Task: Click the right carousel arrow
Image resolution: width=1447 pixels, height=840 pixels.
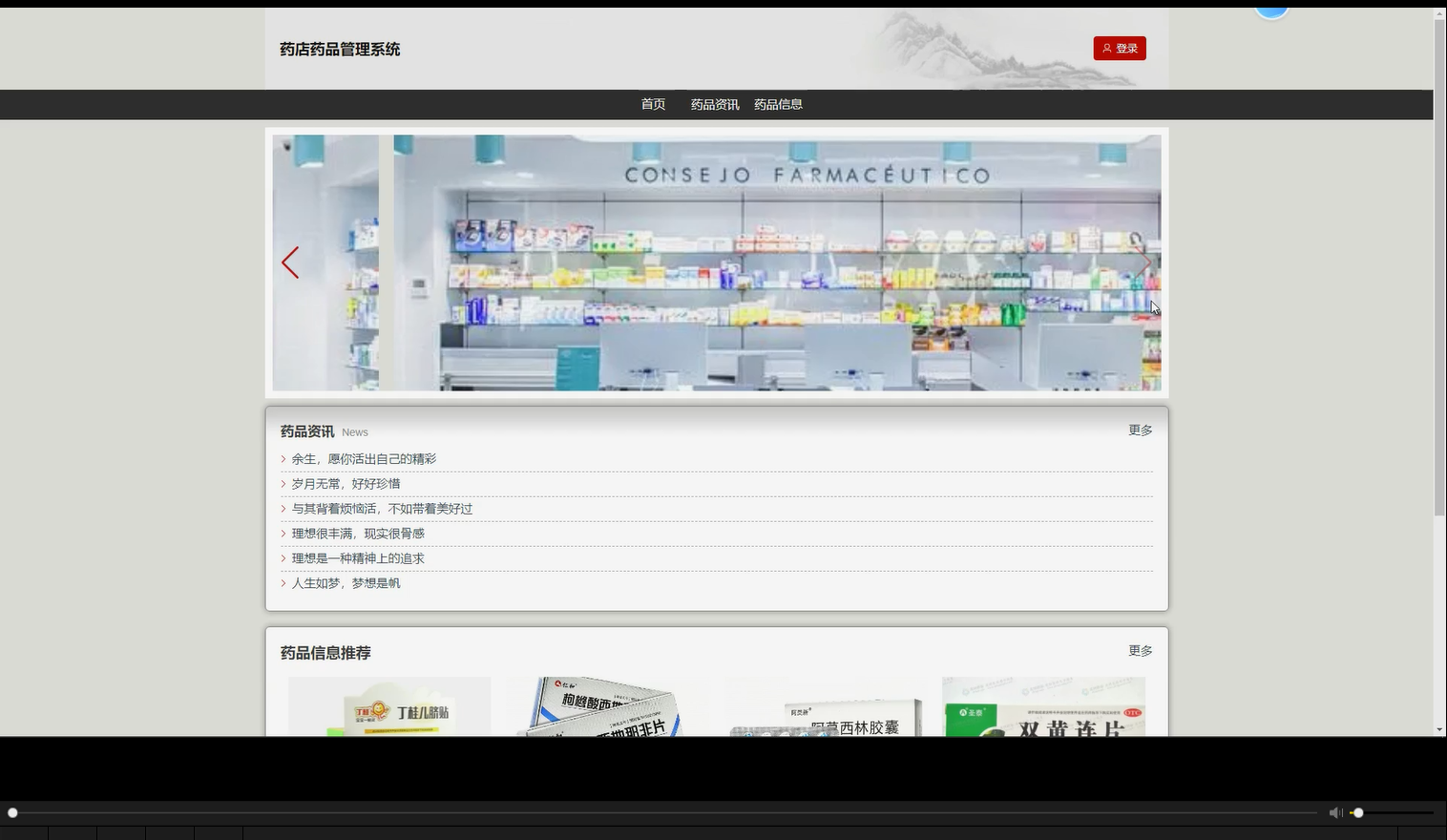Action: click(1144, 262)
